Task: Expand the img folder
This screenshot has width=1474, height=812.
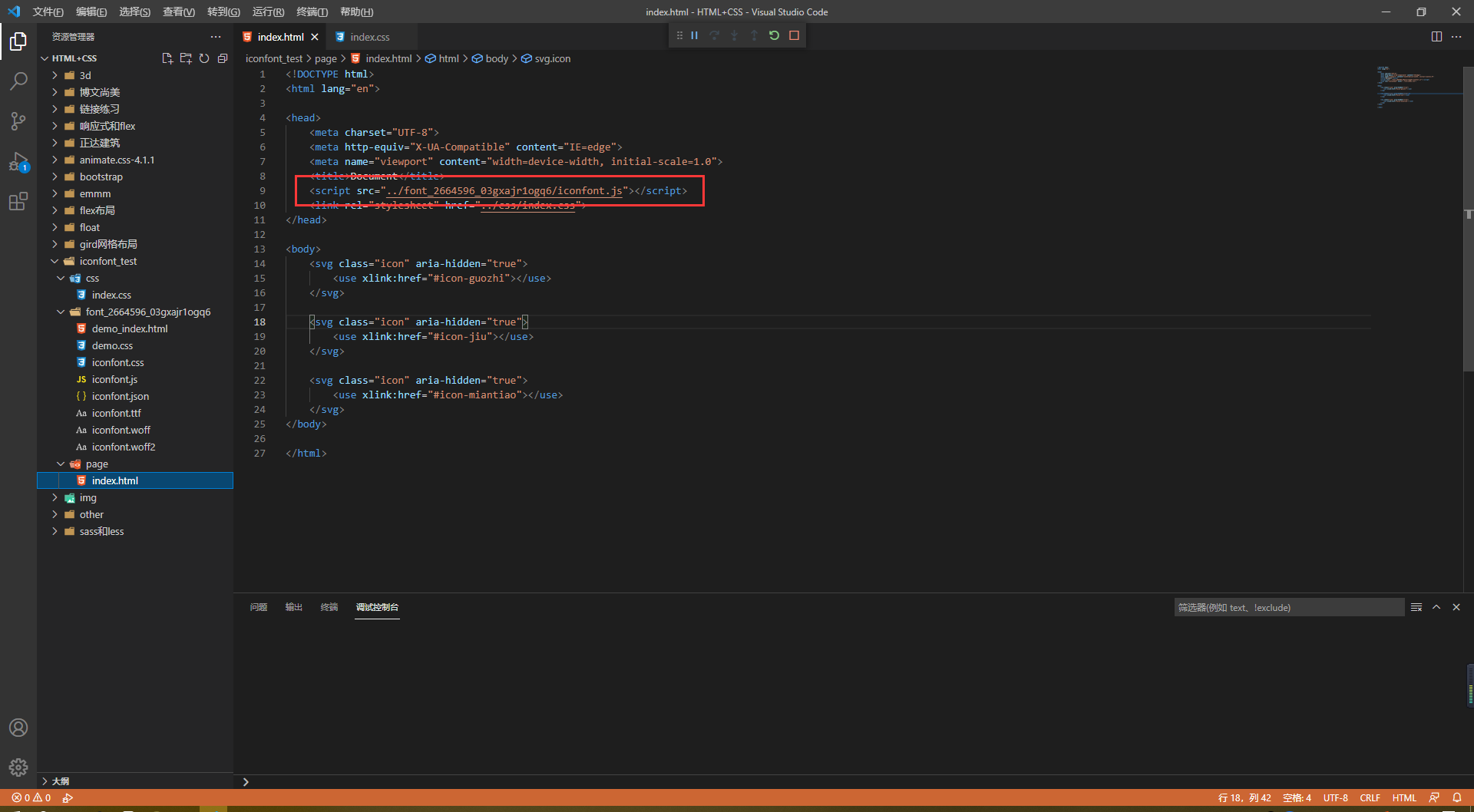Action: coord(55,497)
